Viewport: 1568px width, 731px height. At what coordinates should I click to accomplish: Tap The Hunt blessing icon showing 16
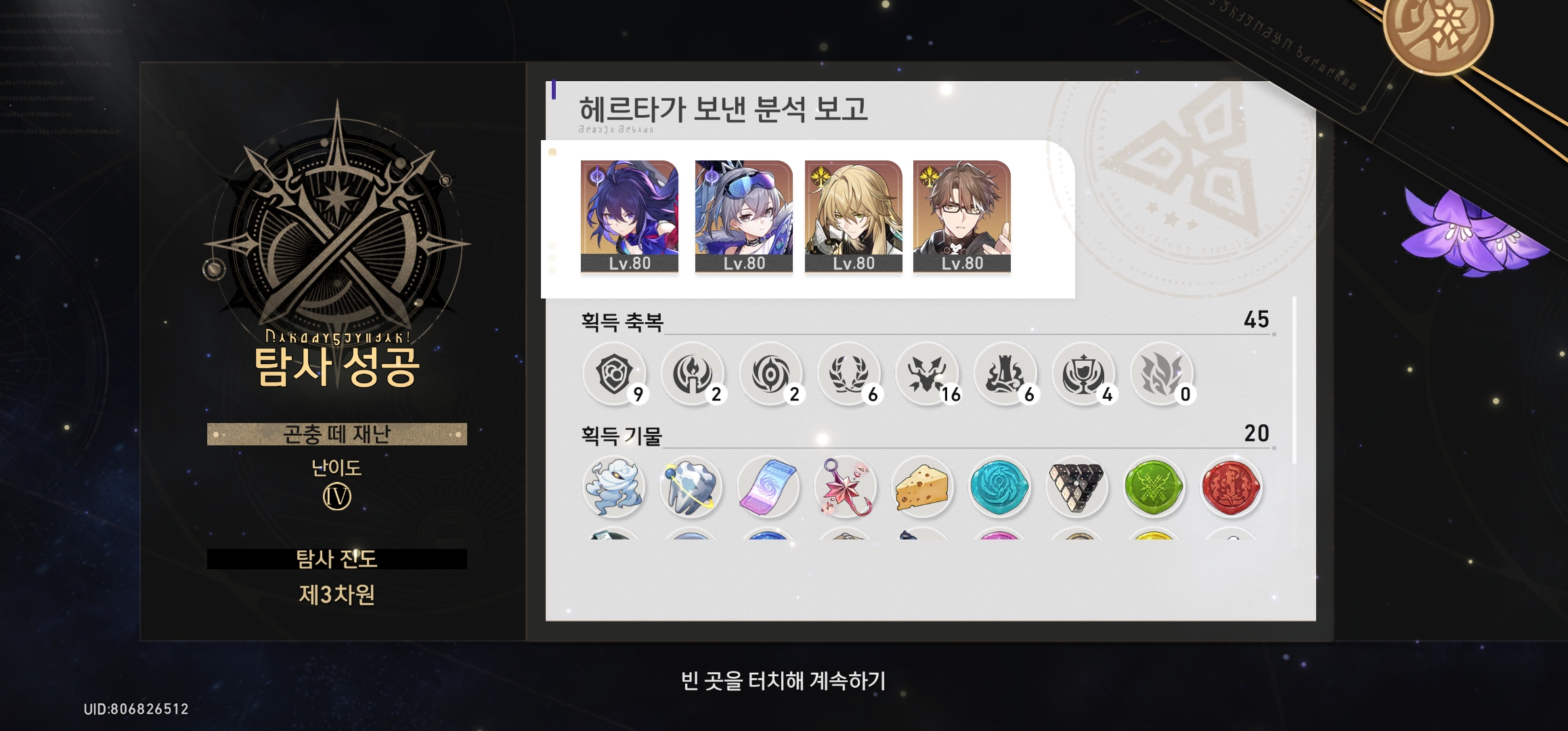coord(928,374)
